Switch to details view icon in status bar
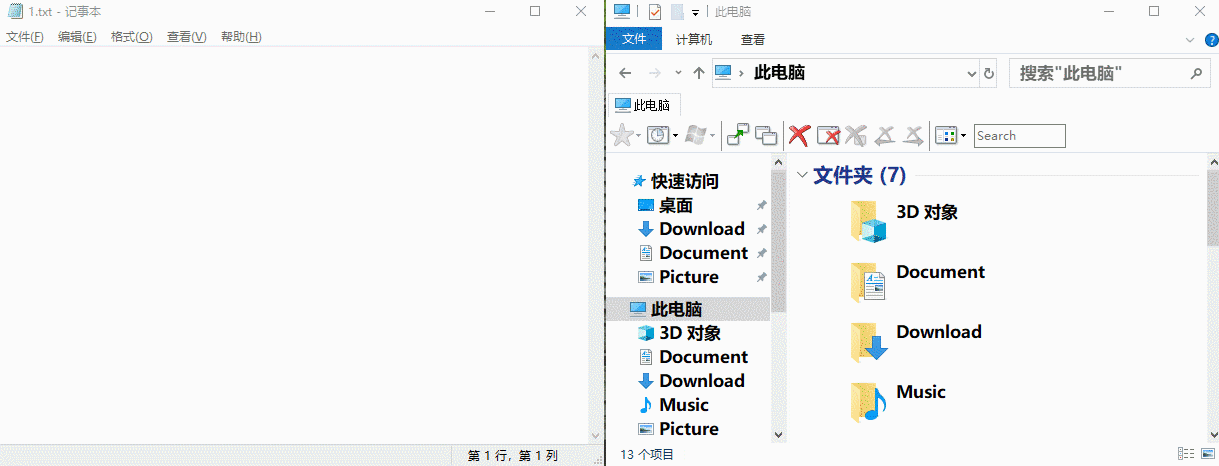The height and width of the screenshot is (466, 1219). pos(1185,454)
